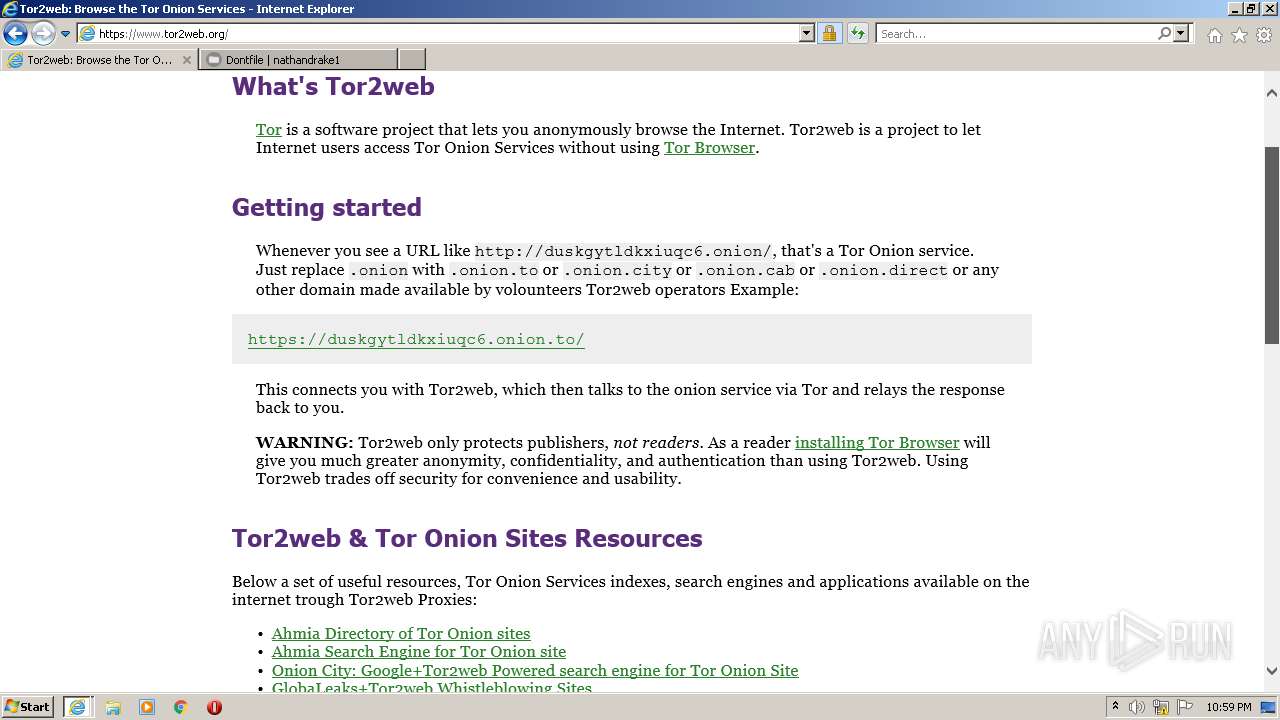Open the File Explorer taskbar icon
Screen dimensions: 1280x720
point(113,707)
